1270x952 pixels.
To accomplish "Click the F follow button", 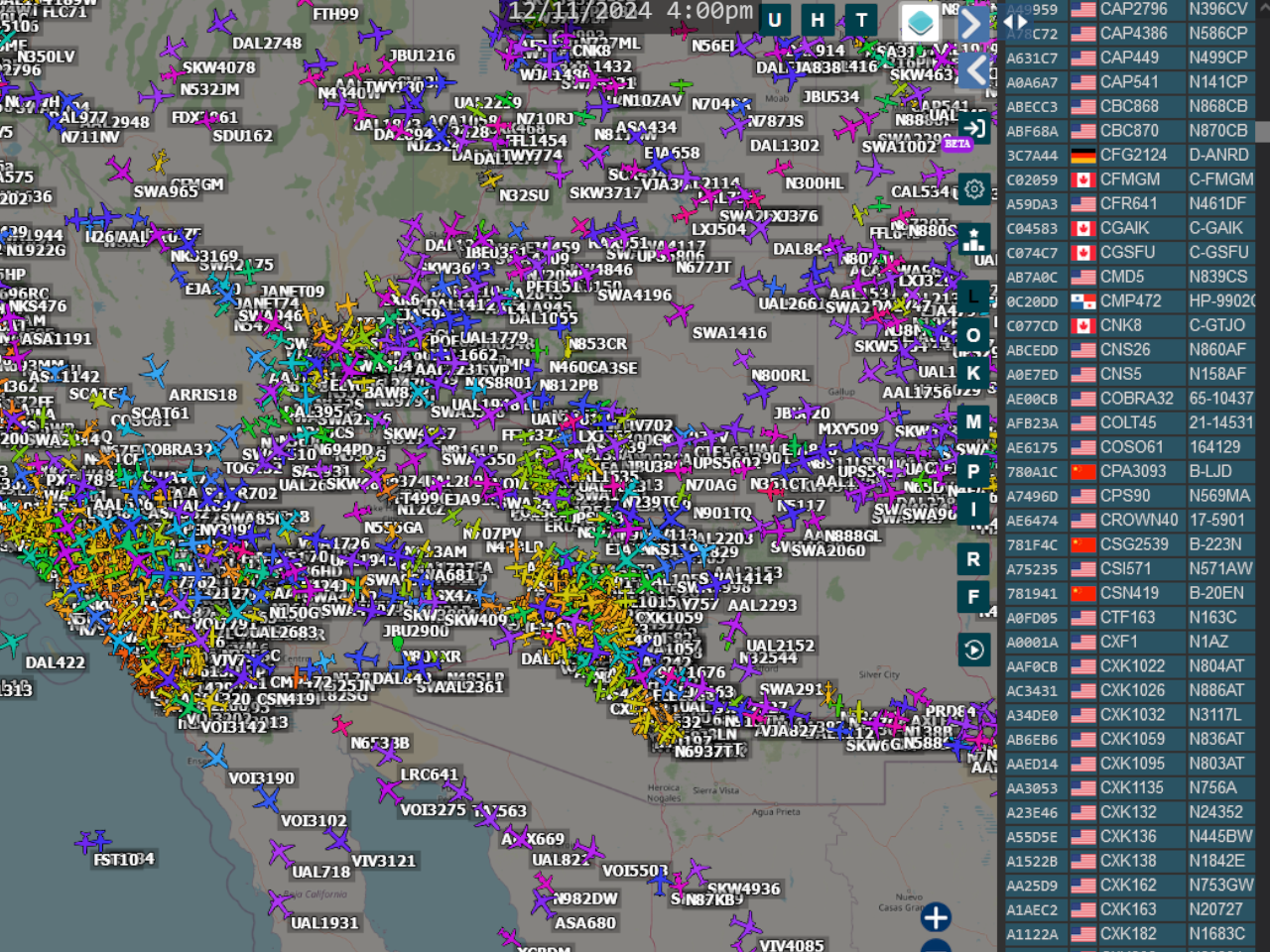I will pyautogui.click(x=973, y=597).
